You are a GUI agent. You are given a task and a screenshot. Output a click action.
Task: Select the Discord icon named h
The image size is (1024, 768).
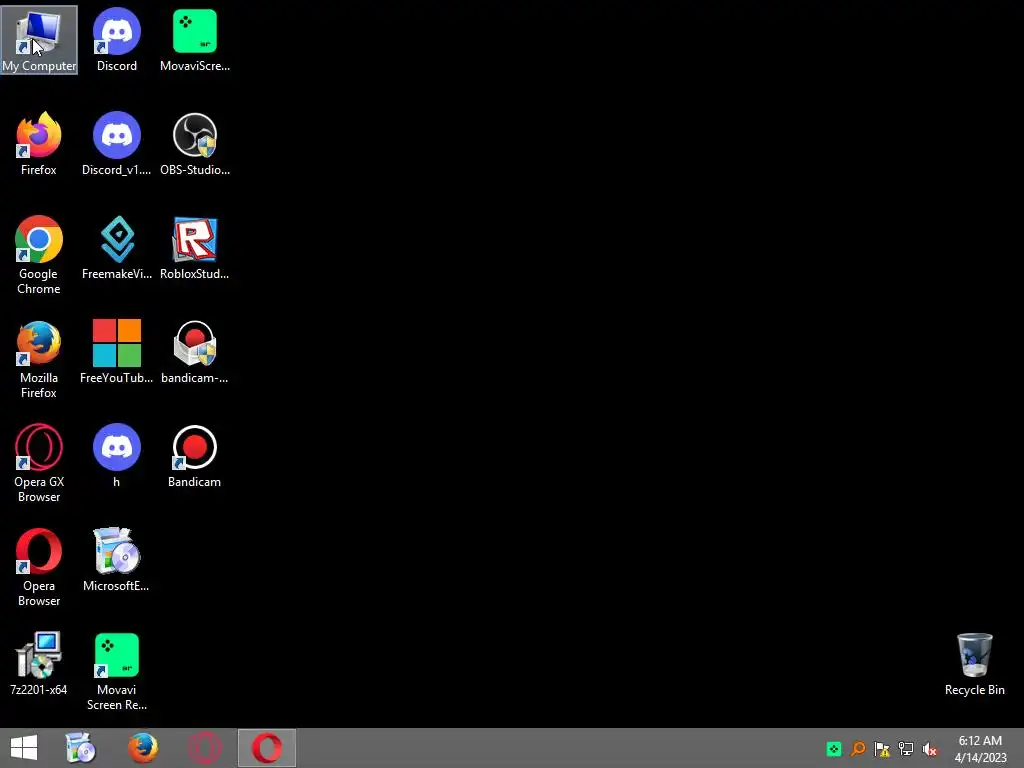(x=117, y=456)
